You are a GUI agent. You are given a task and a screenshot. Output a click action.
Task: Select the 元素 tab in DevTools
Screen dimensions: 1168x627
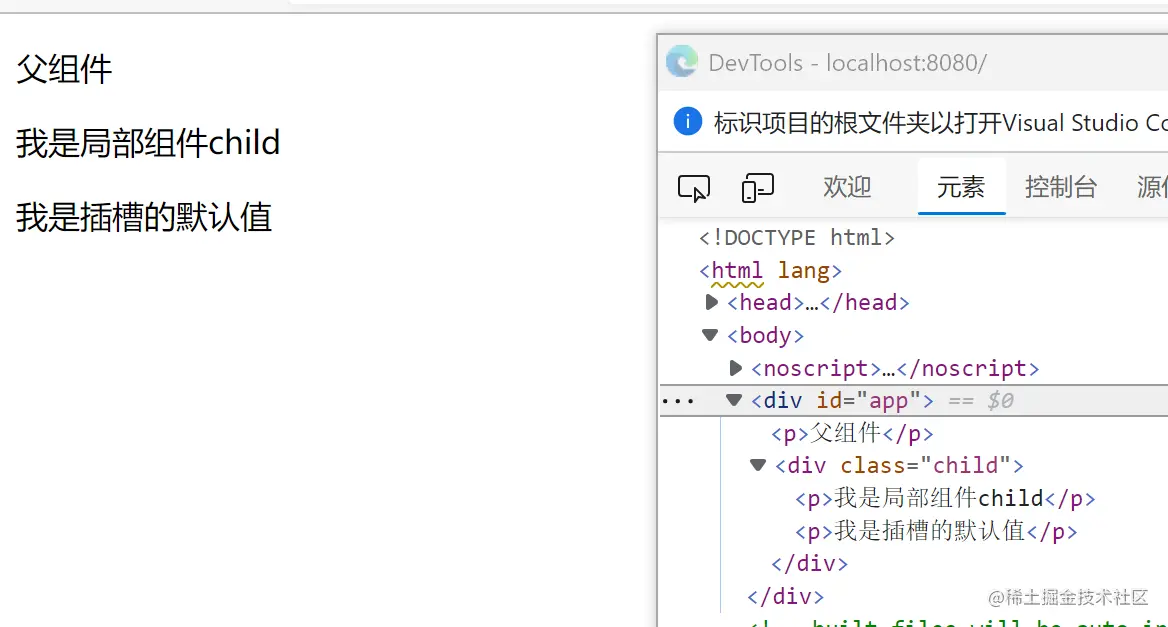pos(961,186)
